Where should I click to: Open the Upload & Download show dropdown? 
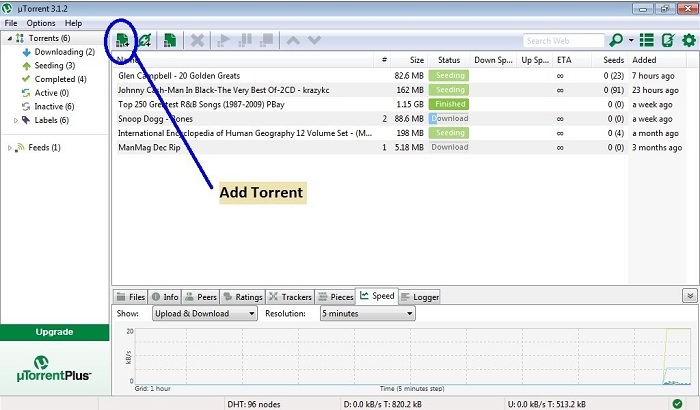coord(205,314)
